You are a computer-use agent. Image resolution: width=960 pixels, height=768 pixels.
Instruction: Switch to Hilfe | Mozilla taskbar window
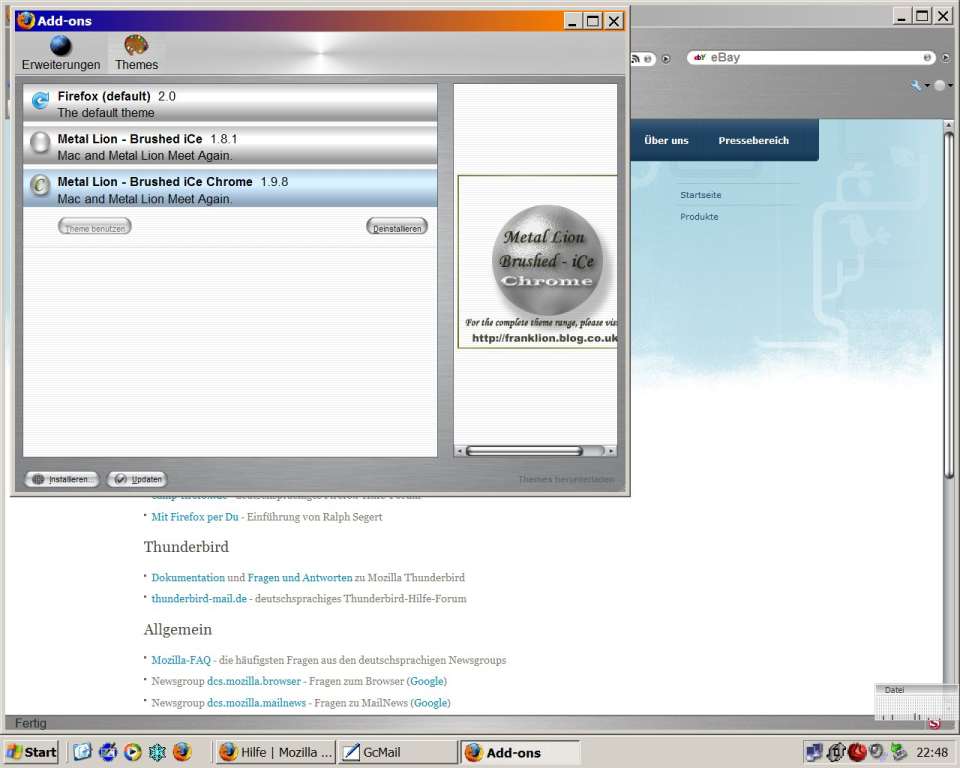coord(276,752)
